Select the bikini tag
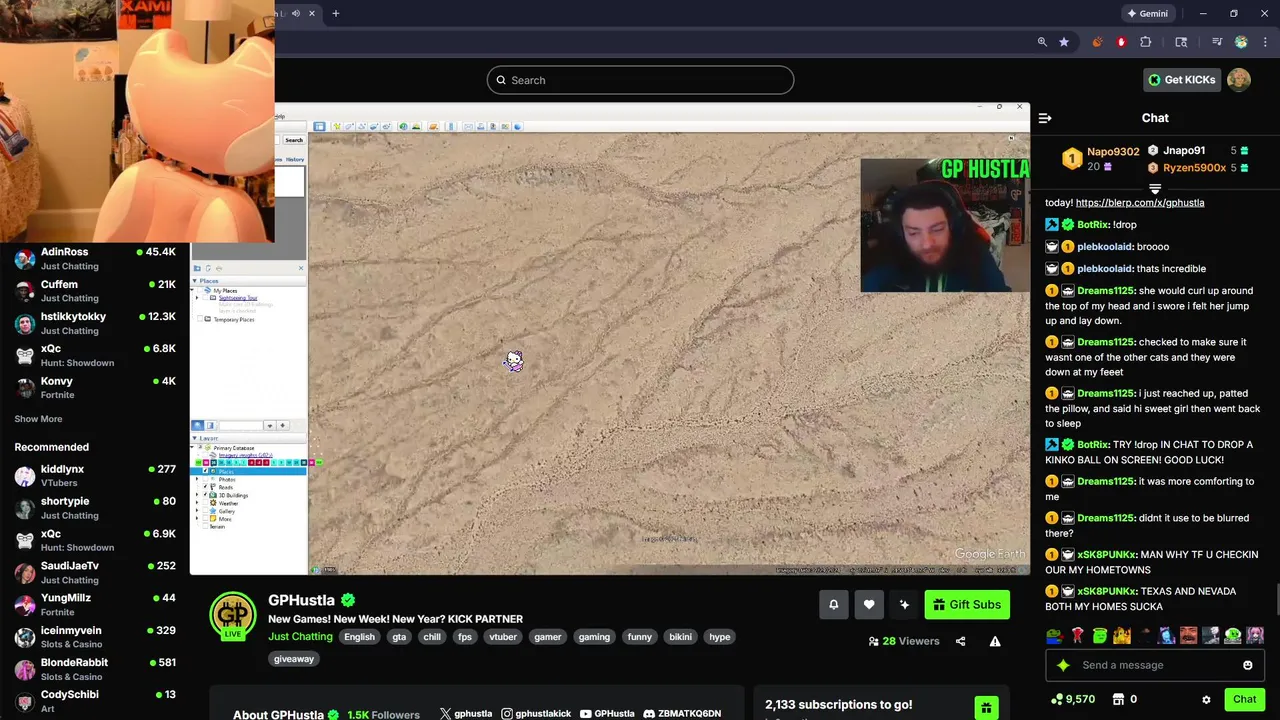 [681, 637]
